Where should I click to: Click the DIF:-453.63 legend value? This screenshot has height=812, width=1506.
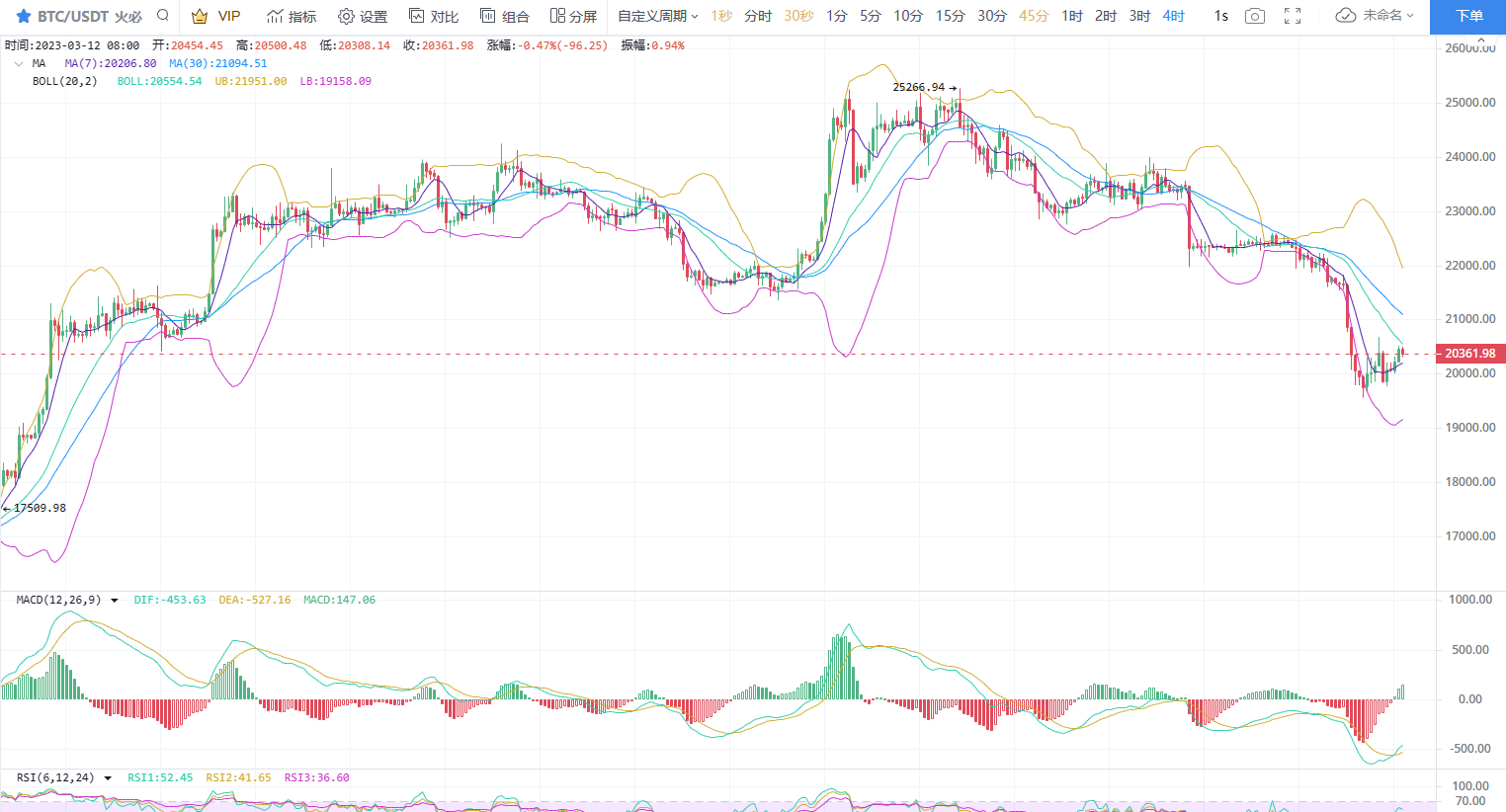(x=170, y=600)
